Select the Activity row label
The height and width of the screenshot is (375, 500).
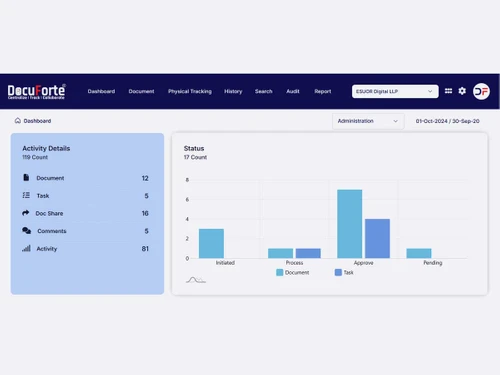(47, 249)
